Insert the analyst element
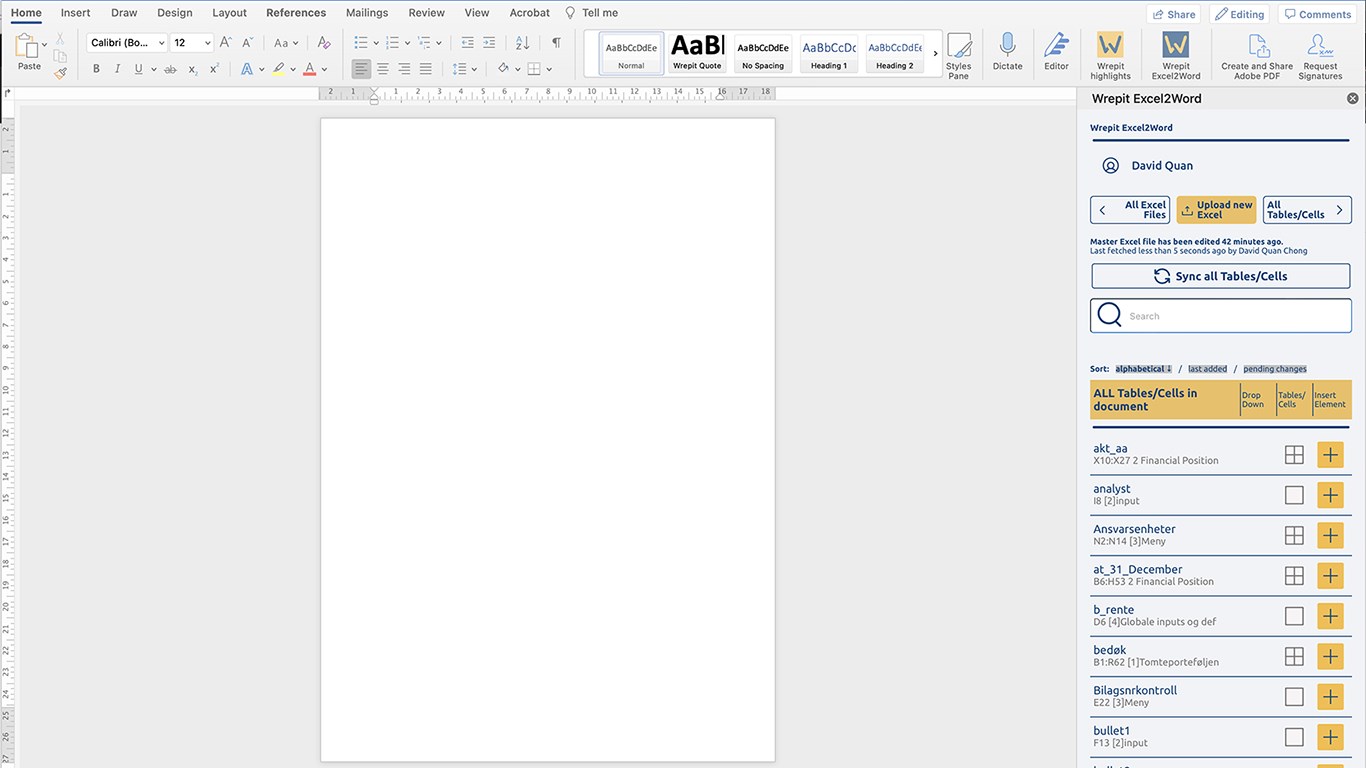Screen dimensions: 1366x768 1330,495
